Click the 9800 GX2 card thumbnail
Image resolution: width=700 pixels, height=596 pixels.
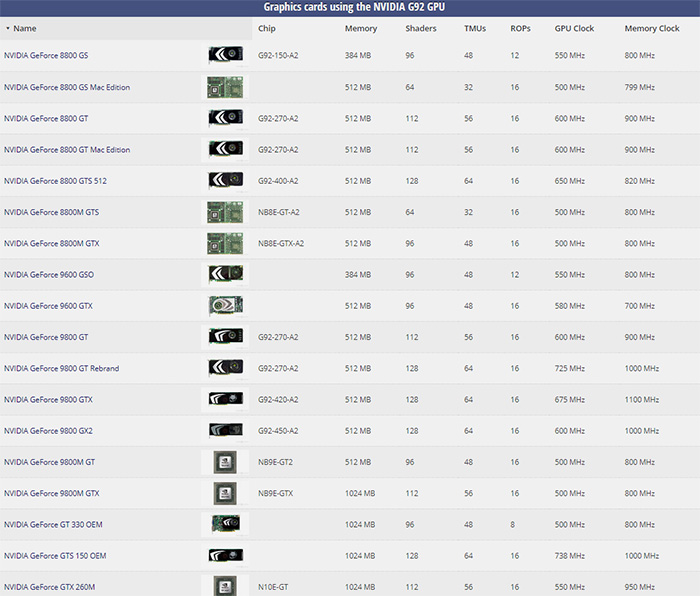click(226, 430)
